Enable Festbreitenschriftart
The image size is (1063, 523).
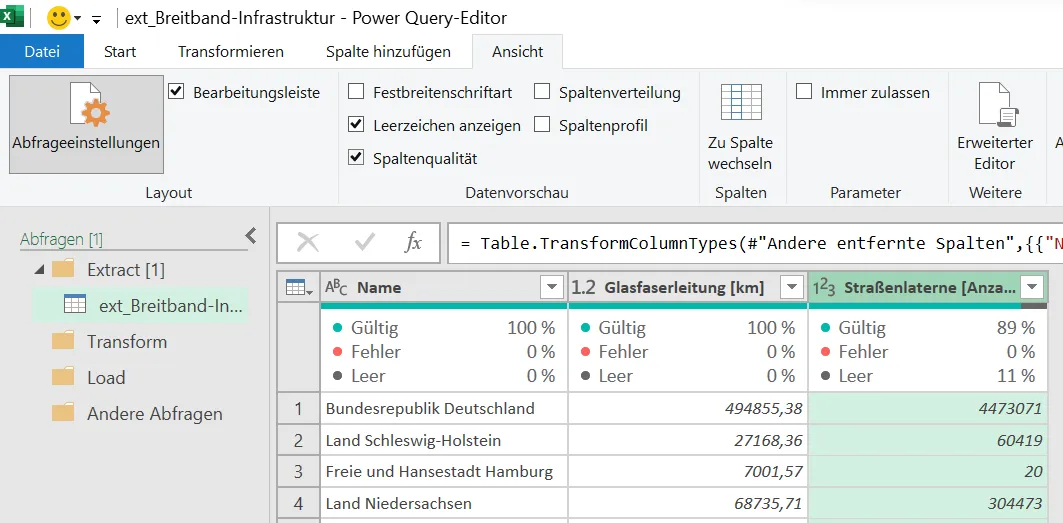point(356,92)
